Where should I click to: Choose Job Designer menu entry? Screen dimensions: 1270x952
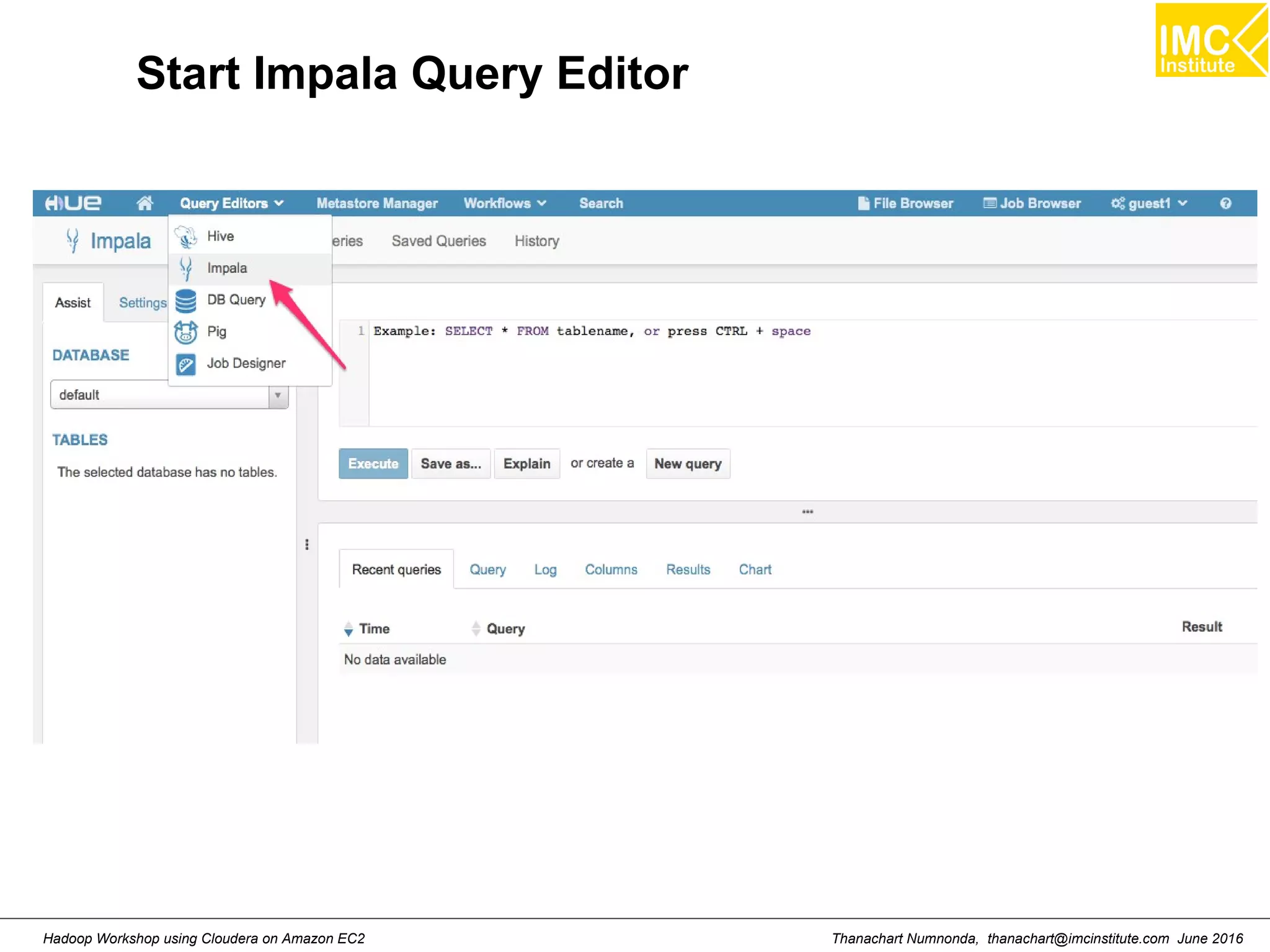point(250,363)
